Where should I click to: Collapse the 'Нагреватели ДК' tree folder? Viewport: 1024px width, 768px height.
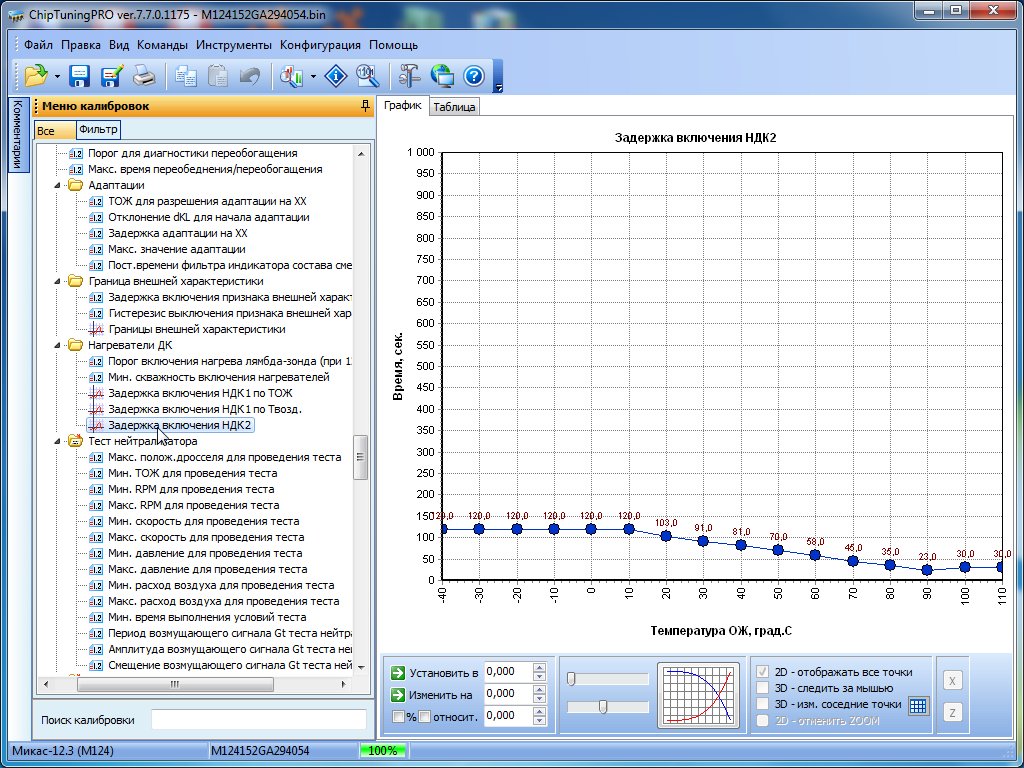58,345
